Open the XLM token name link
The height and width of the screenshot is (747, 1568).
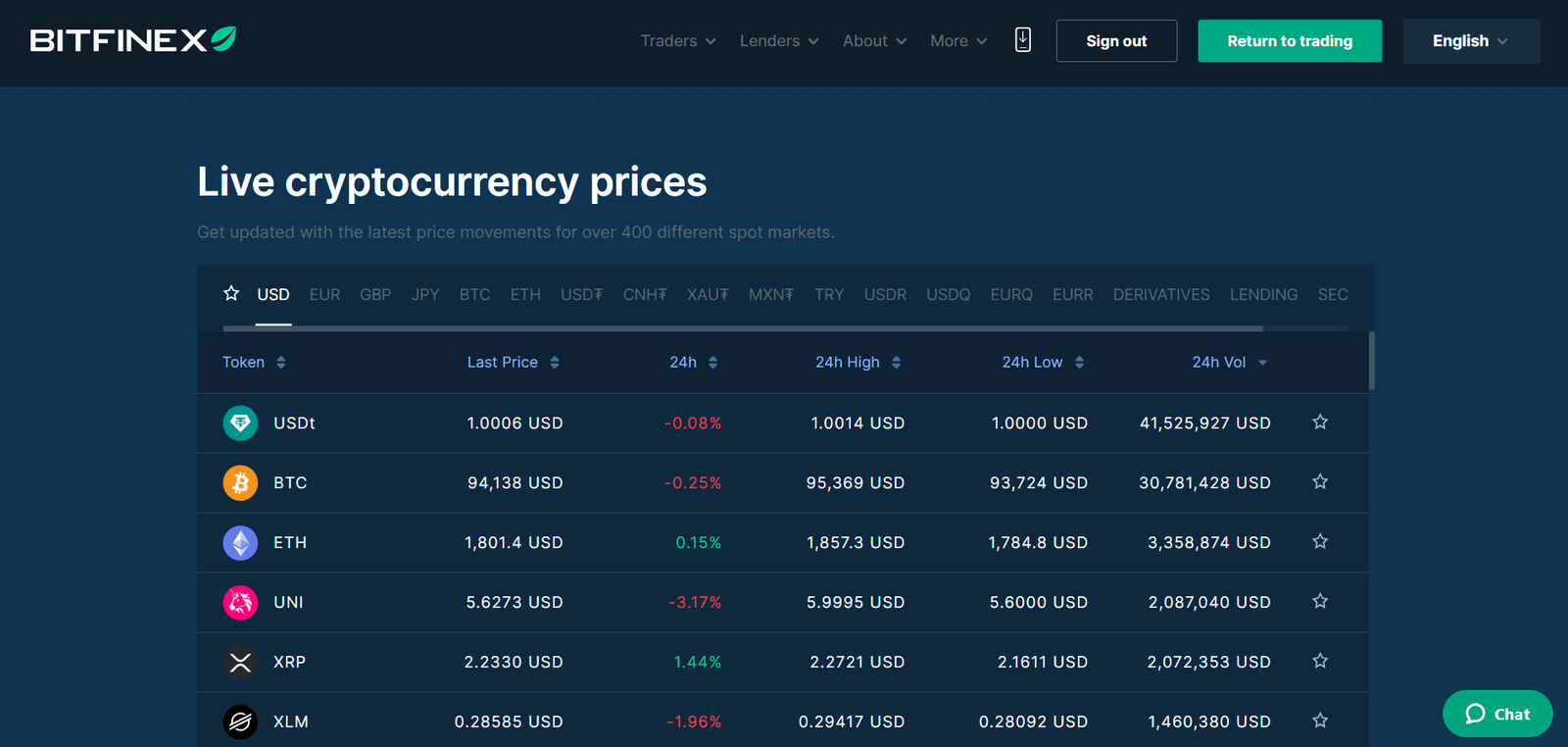pos(291,722)
